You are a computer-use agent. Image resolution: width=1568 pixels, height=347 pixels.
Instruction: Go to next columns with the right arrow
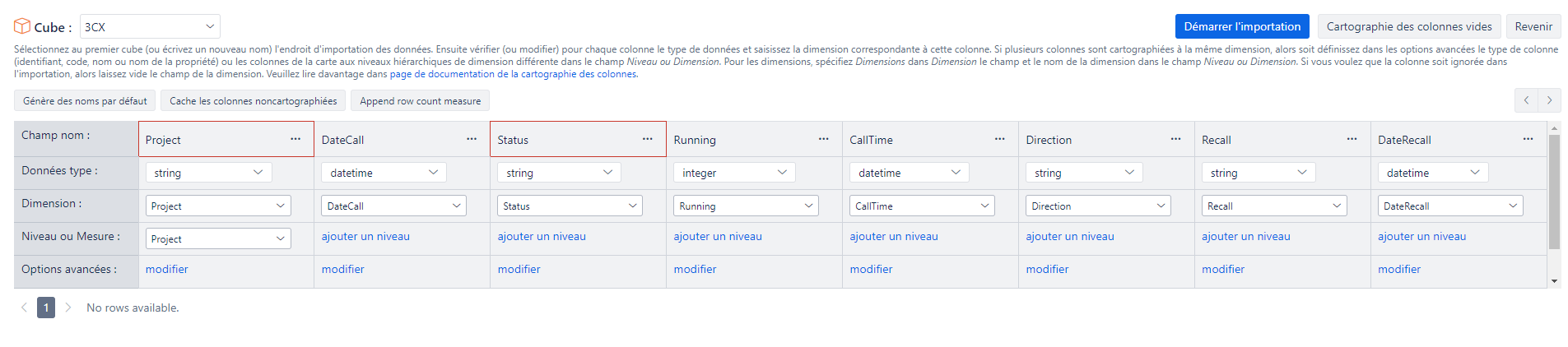tap(1549, 100)
